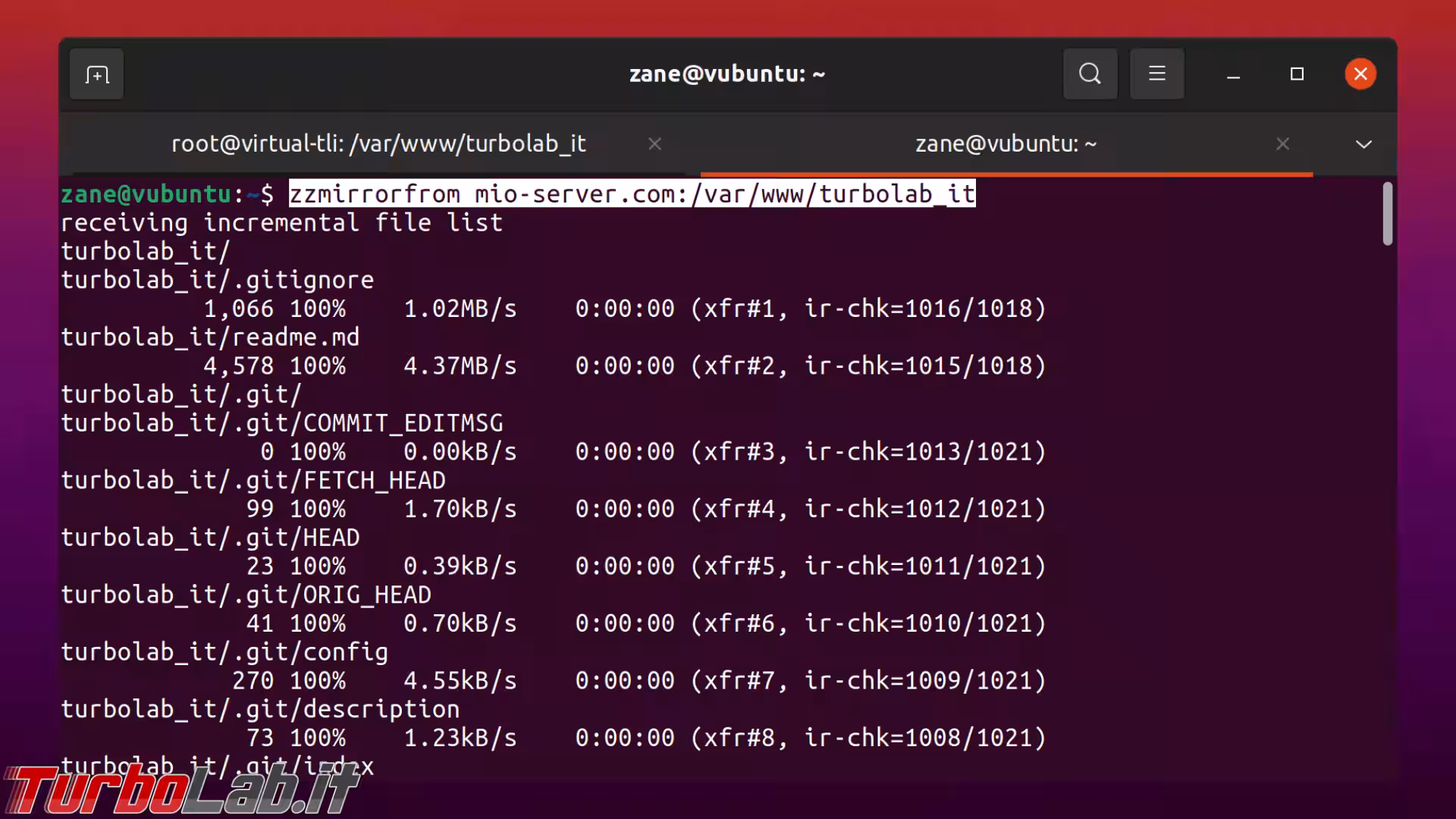The height and width of the screenshot is (819, 1456).
Task: Maximize the terminal window
Action: point(1297,74)
